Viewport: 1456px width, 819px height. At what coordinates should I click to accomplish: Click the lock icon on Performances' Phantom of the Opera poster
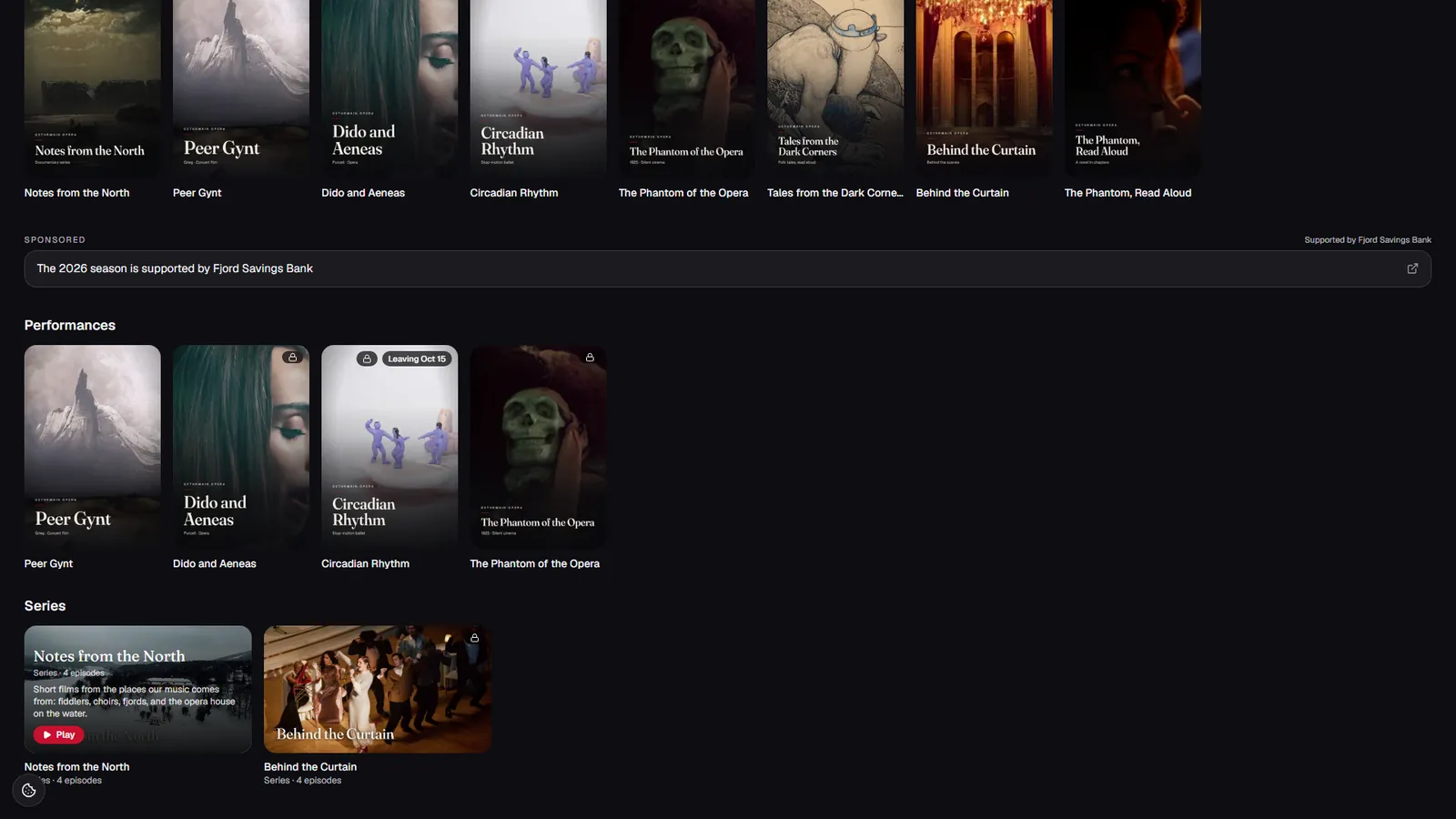[x=590, y=358]
